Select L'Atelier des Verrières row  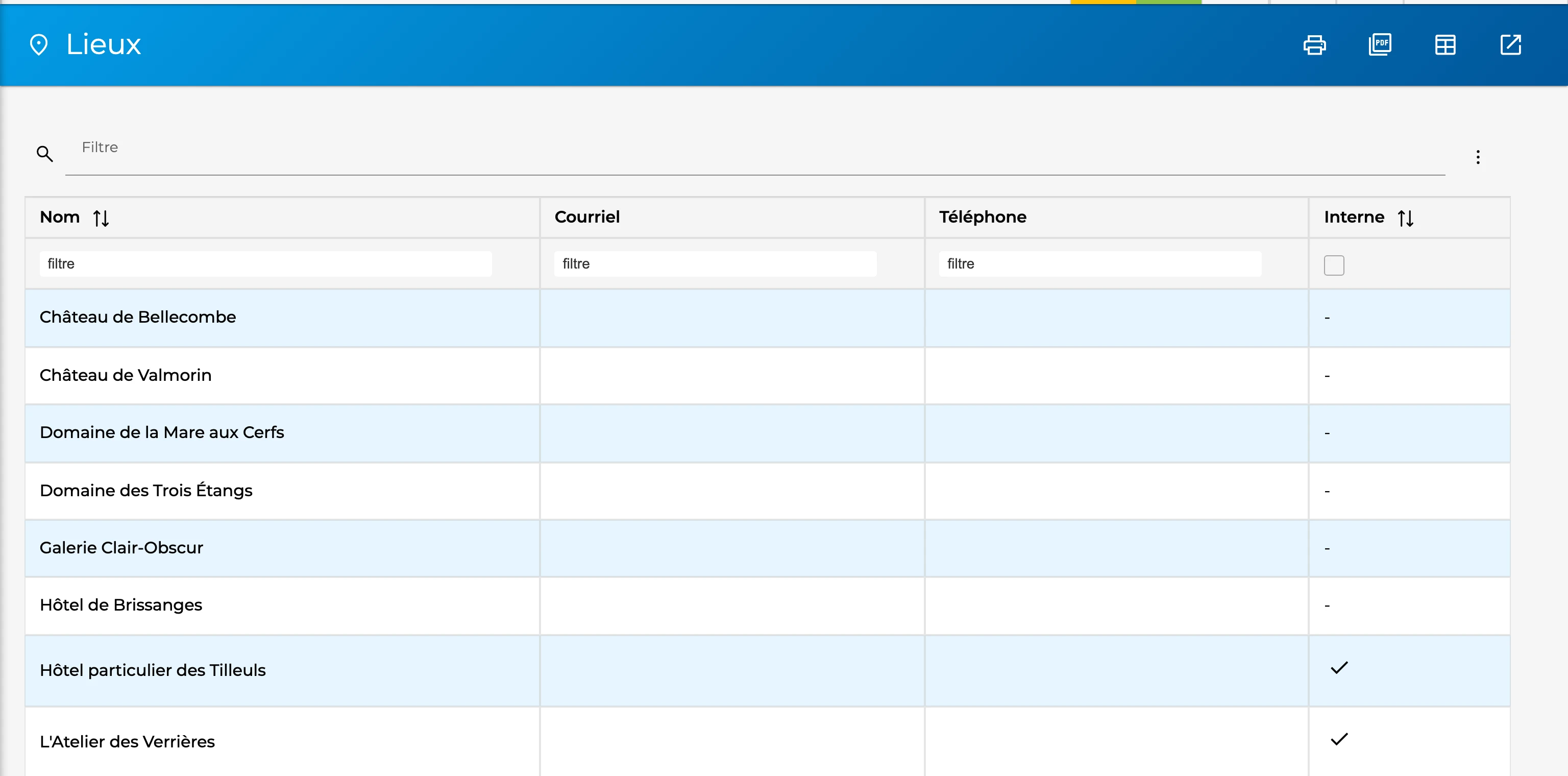tap(768, 742)
